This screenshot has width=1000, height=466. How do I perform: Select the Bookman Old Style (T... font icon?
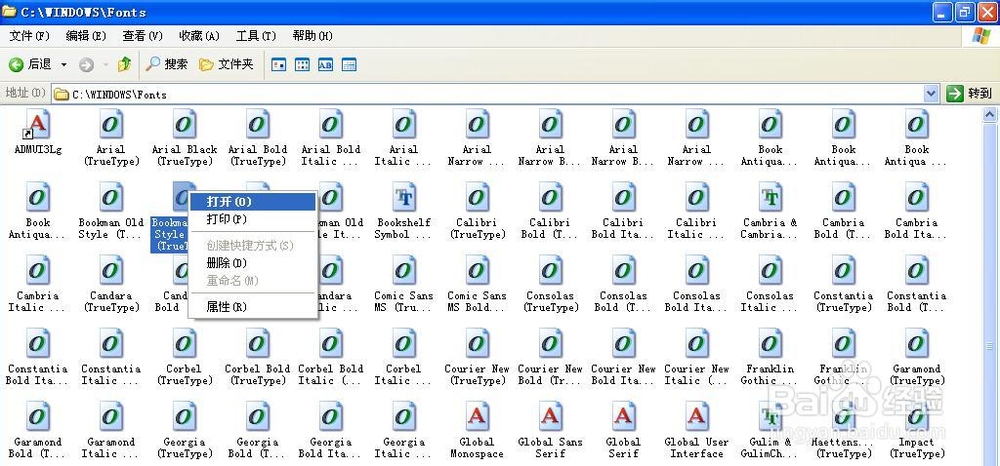(111, 198)
